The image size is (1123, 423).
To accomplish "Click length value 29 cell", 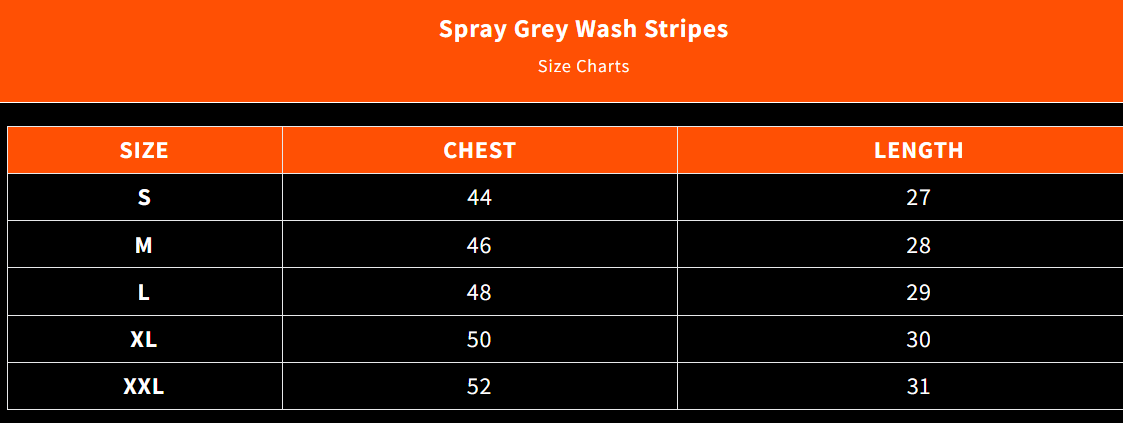I will (x=918, y=292).
